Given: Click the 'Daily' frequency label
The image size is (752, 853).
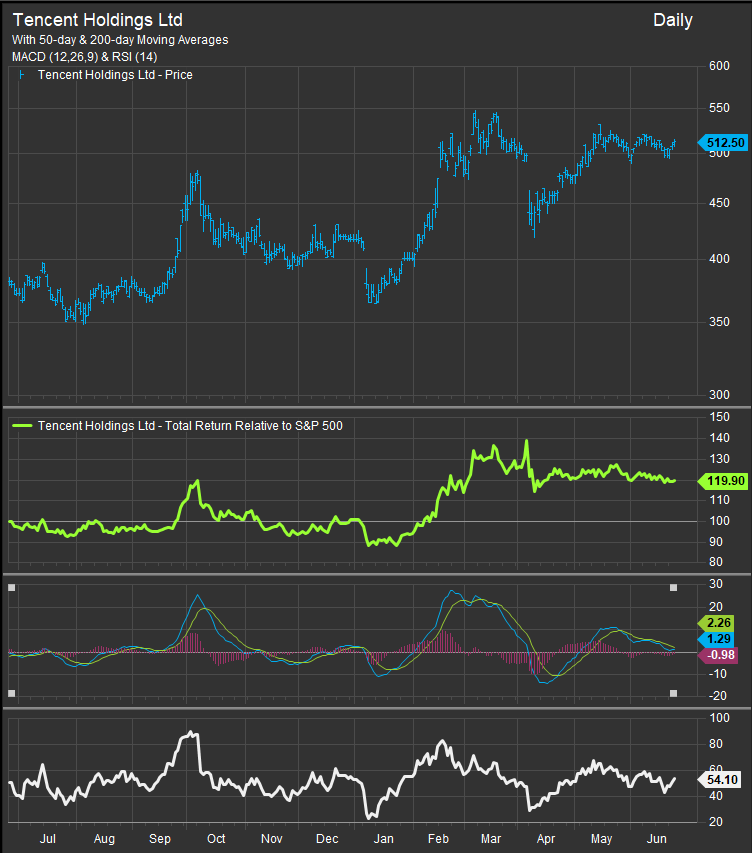Looking at the screenshot, I should (673, 21).
